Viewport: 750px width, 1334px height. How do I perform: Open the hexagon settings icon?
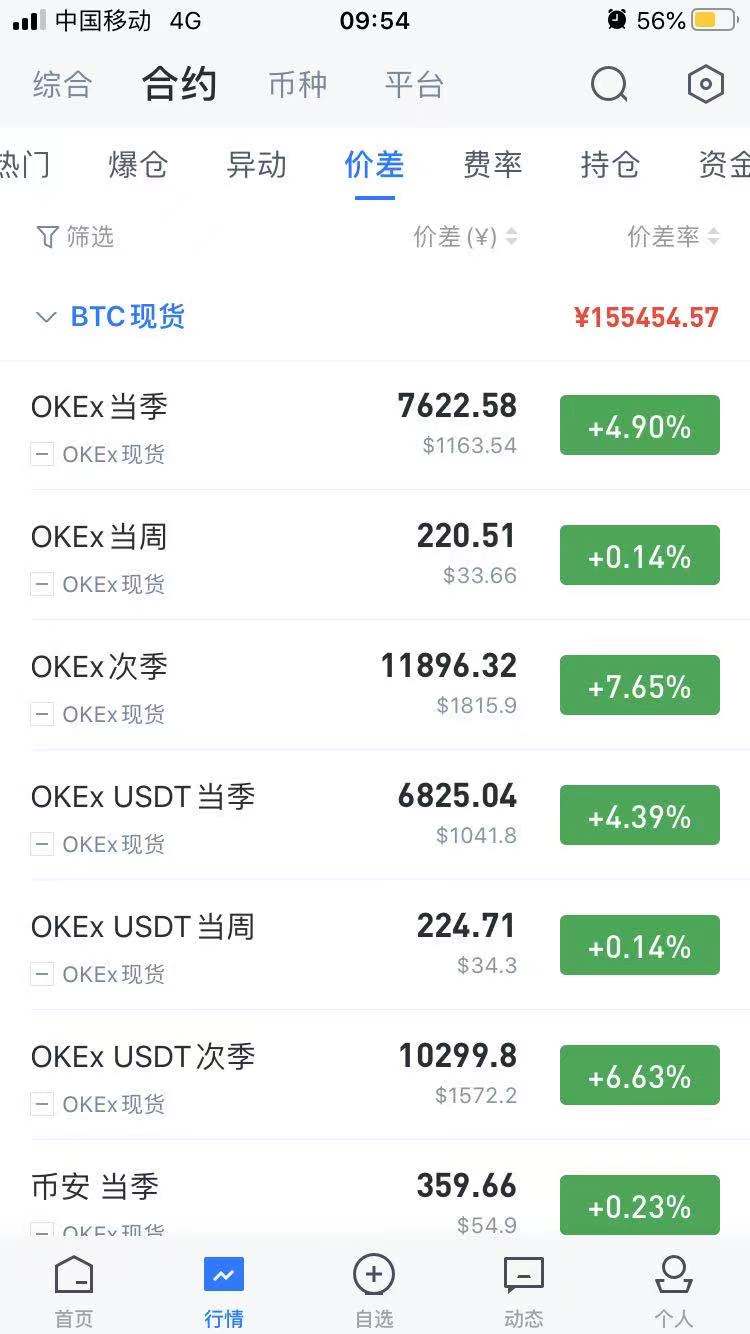tap(705, 85)
